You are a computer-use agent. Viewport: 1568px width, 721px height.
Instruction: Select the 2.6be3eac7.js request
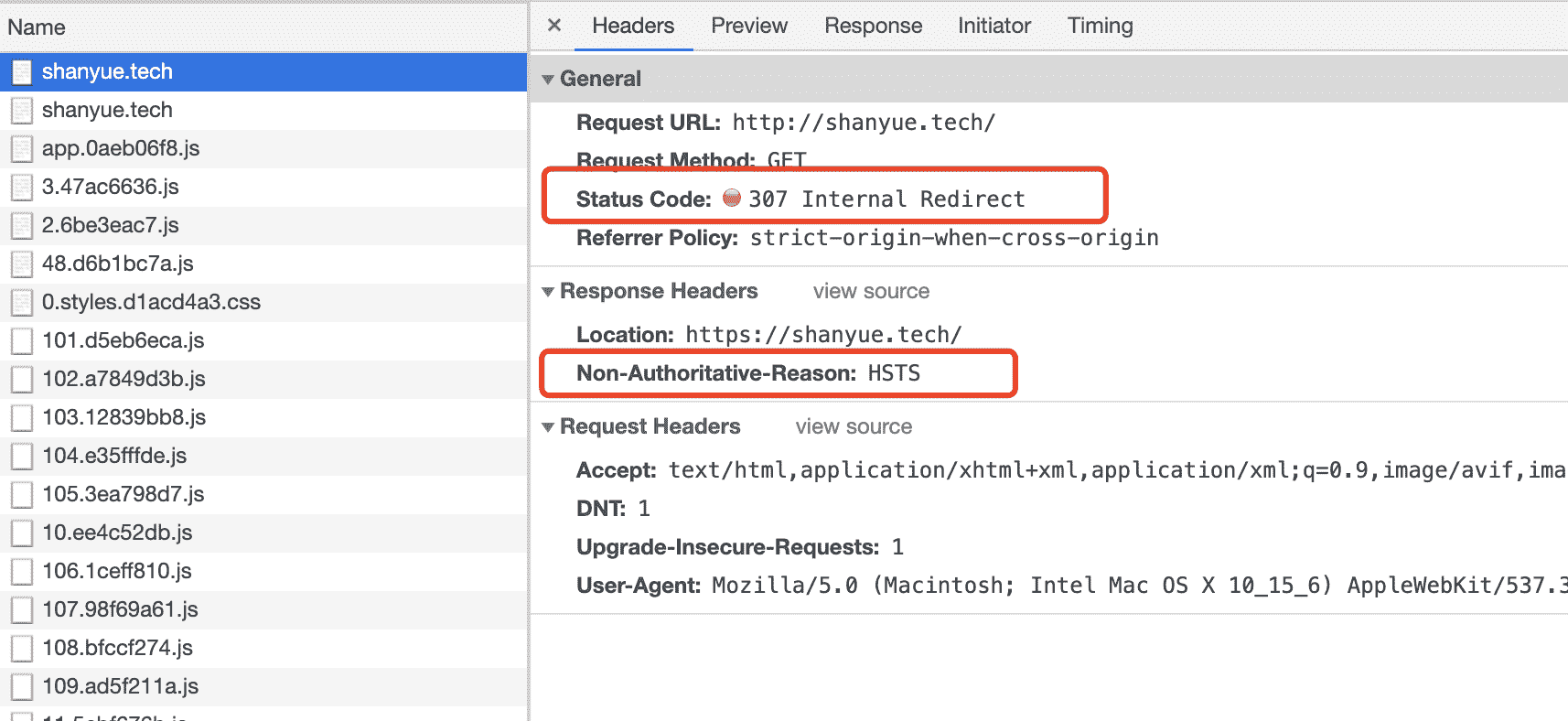[110, 225]
